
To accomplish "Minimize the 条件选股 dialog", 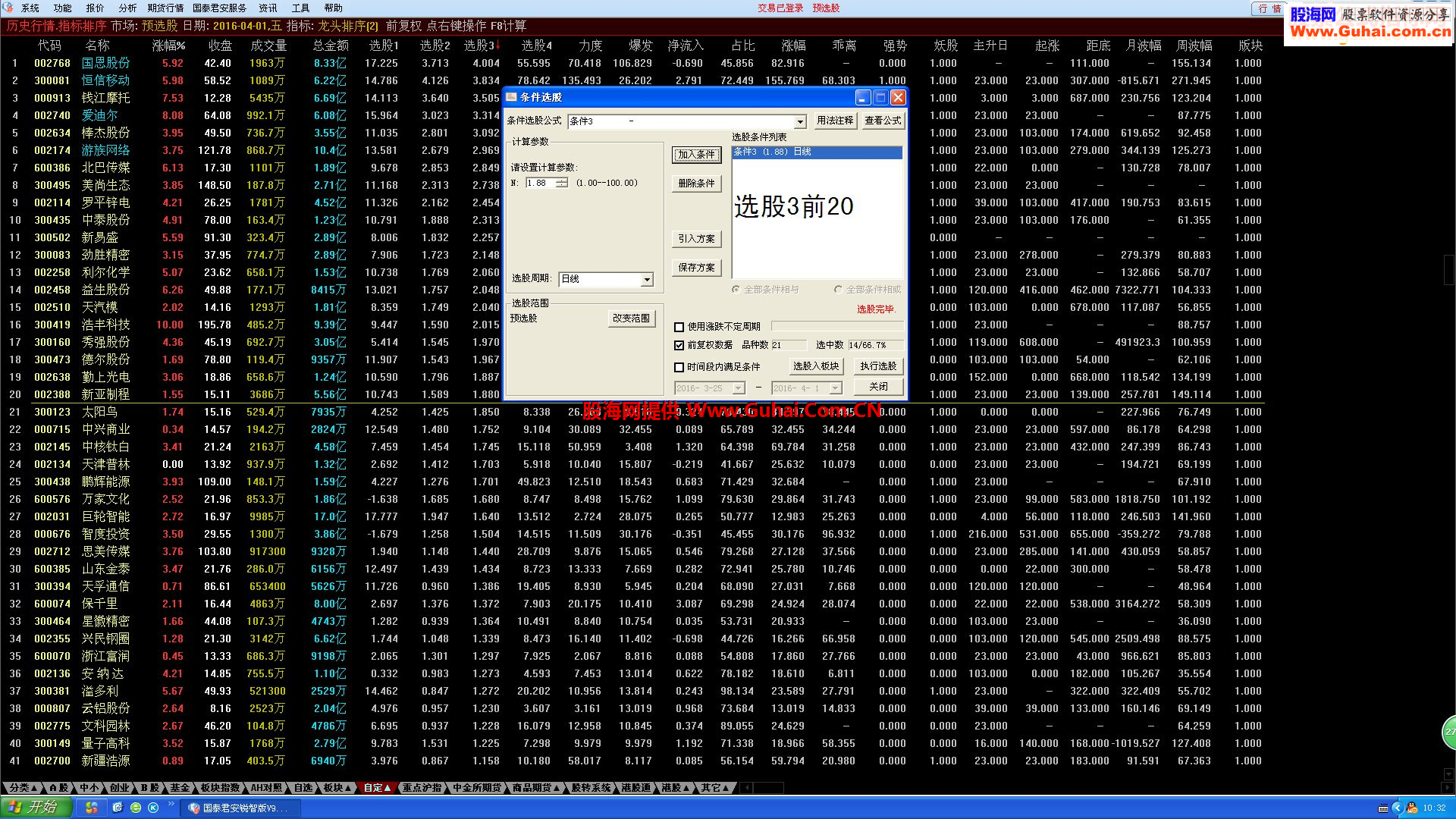I will 863,97.
